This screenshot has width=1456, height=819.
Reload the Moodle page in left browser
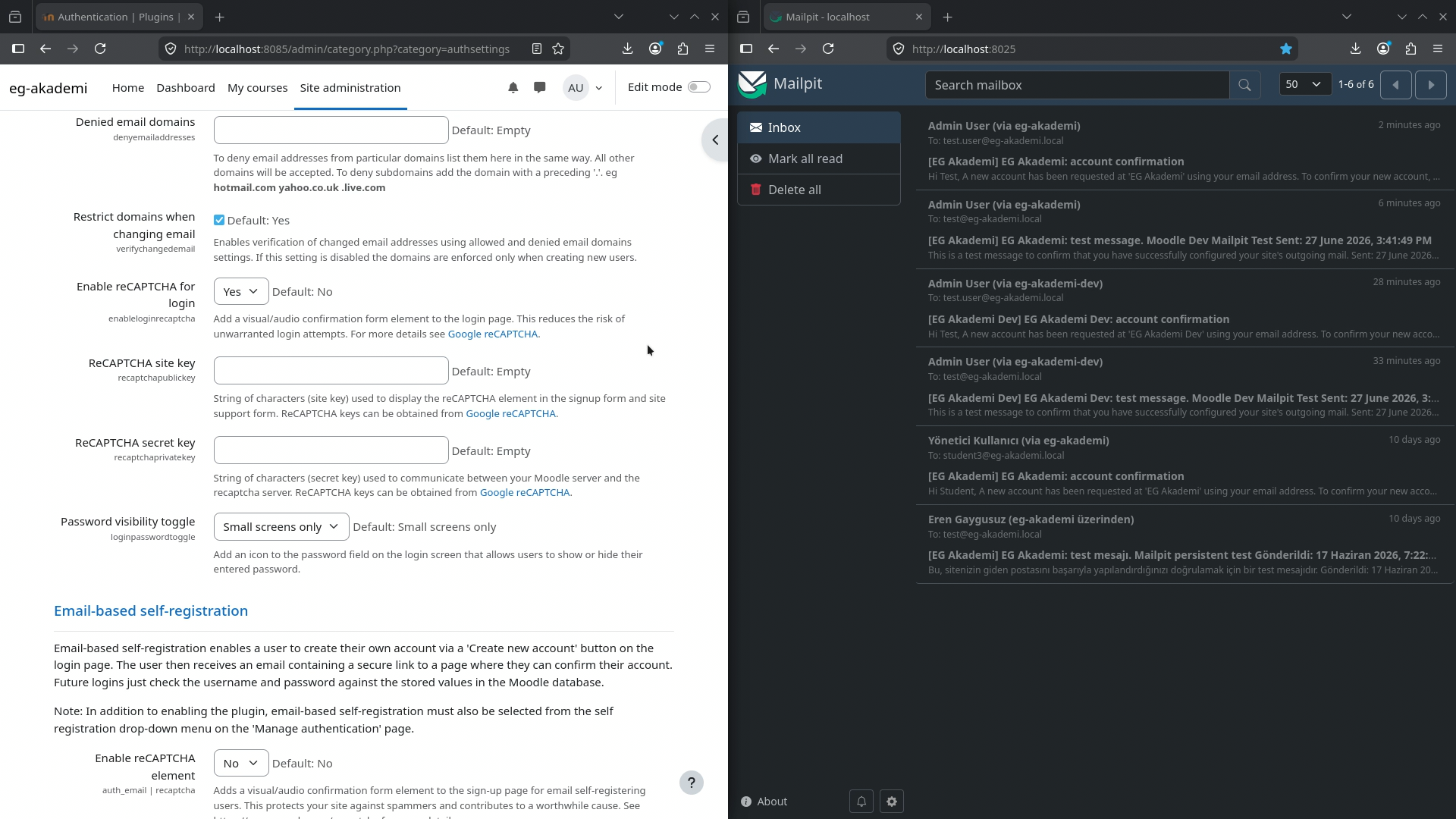coord(100,49)
